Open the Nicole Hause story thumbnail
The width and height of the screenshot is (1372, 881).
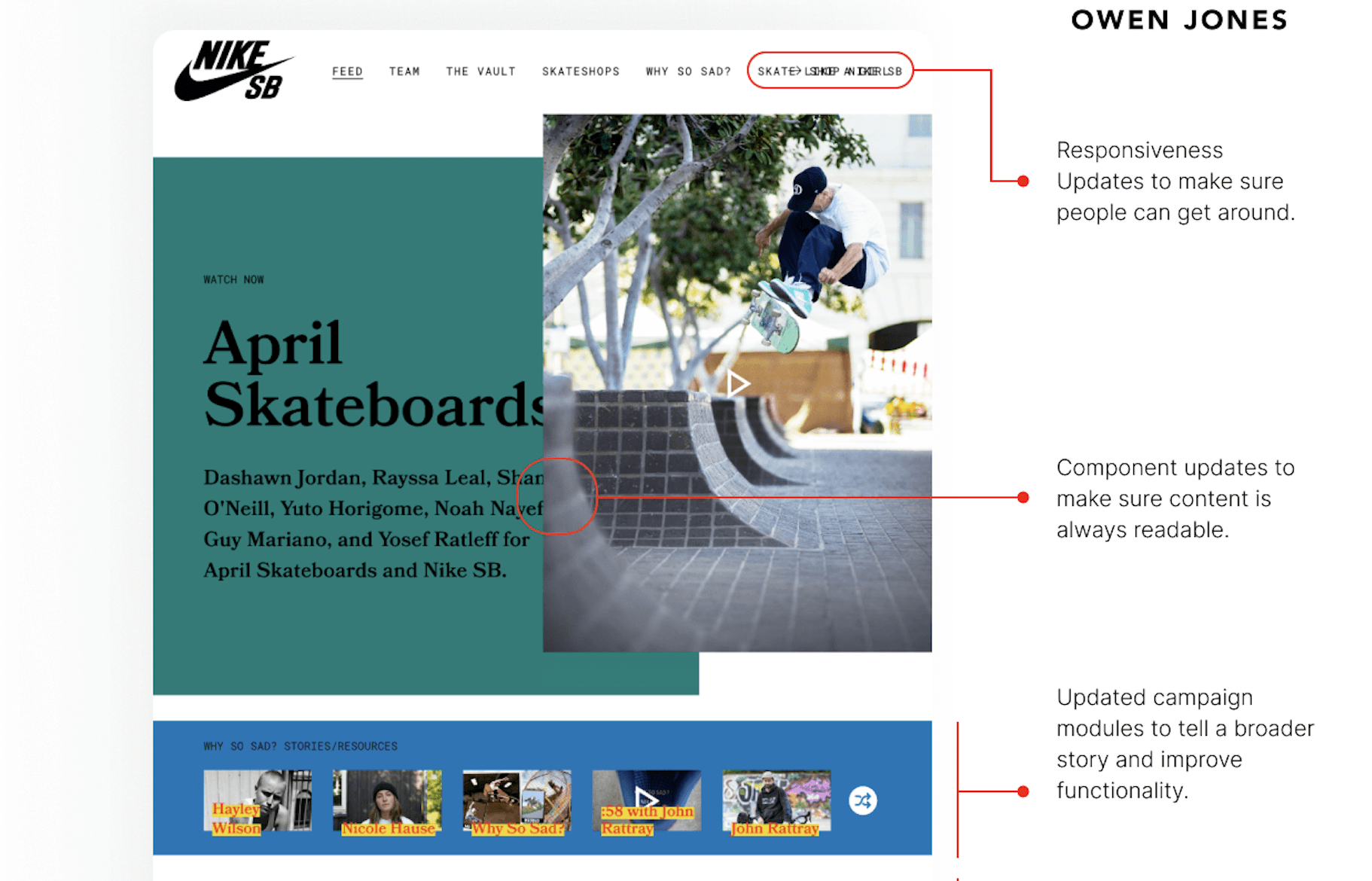point(387,800)
